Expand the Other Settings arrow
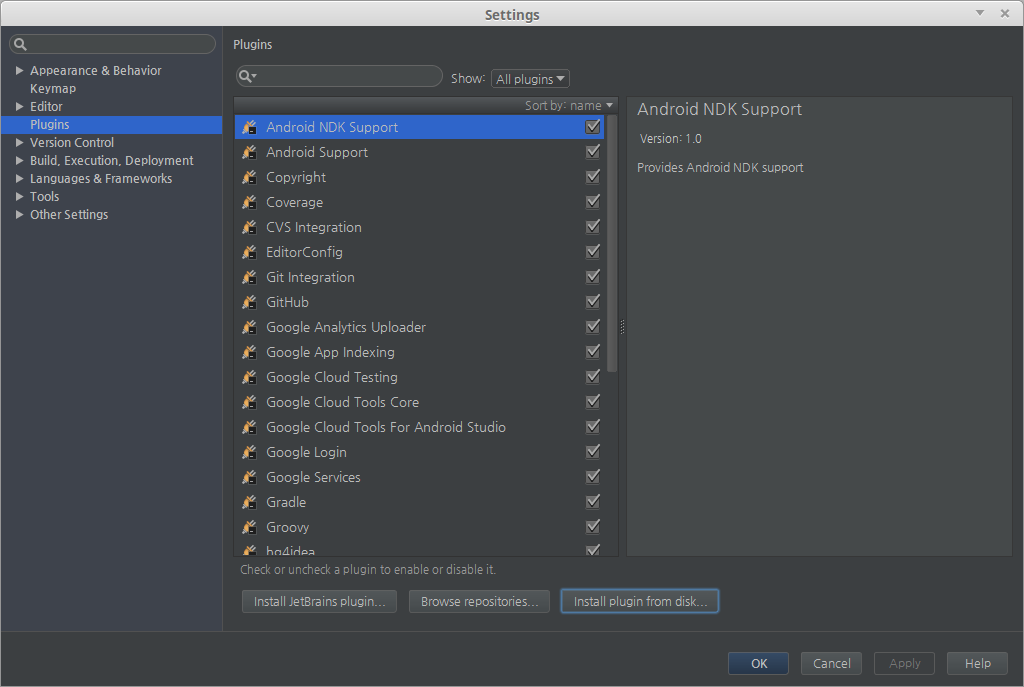The width and height of the screenshot is (1024, 687). [x=20, y=214]
